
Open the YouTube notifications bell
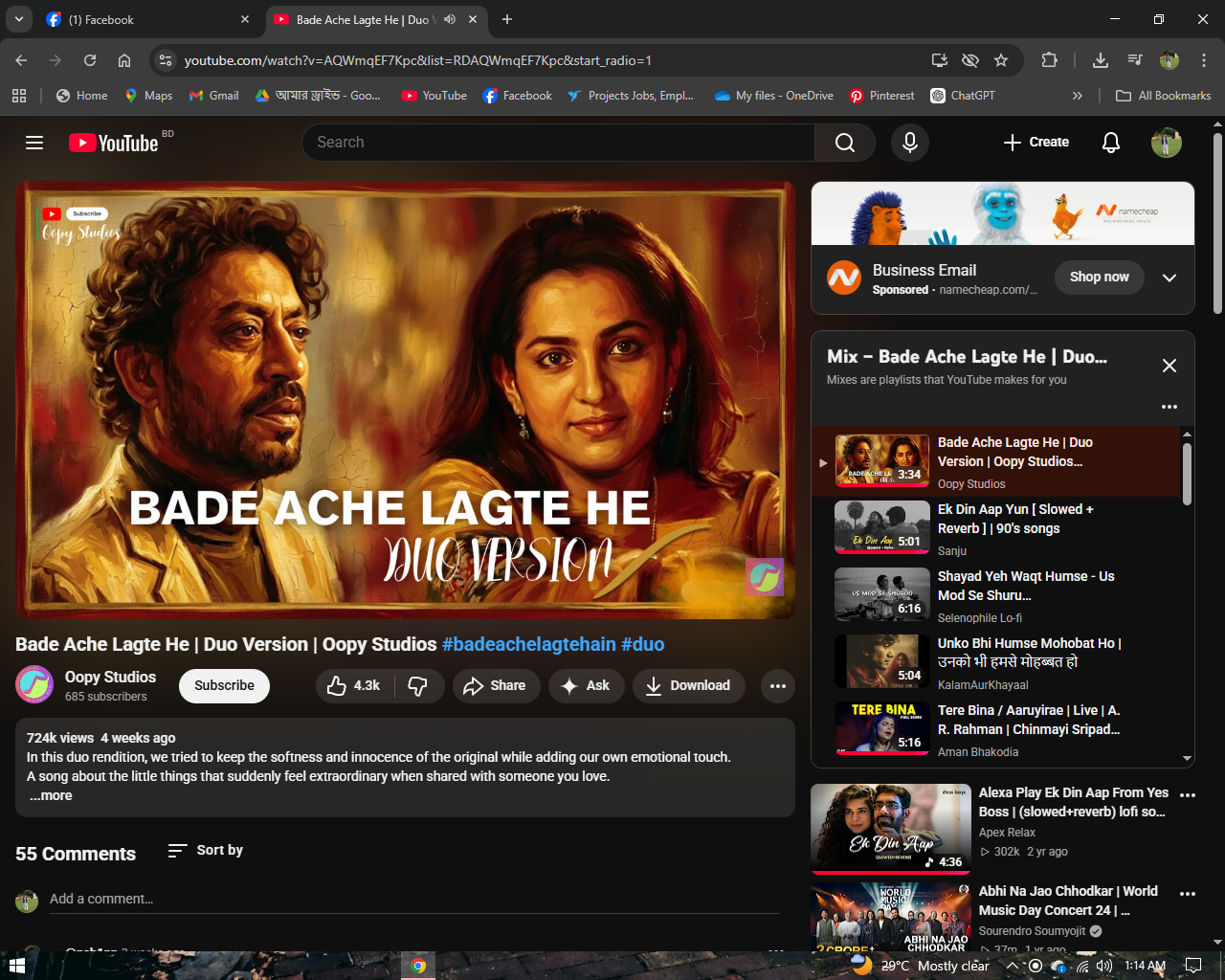coord(1111,143)
